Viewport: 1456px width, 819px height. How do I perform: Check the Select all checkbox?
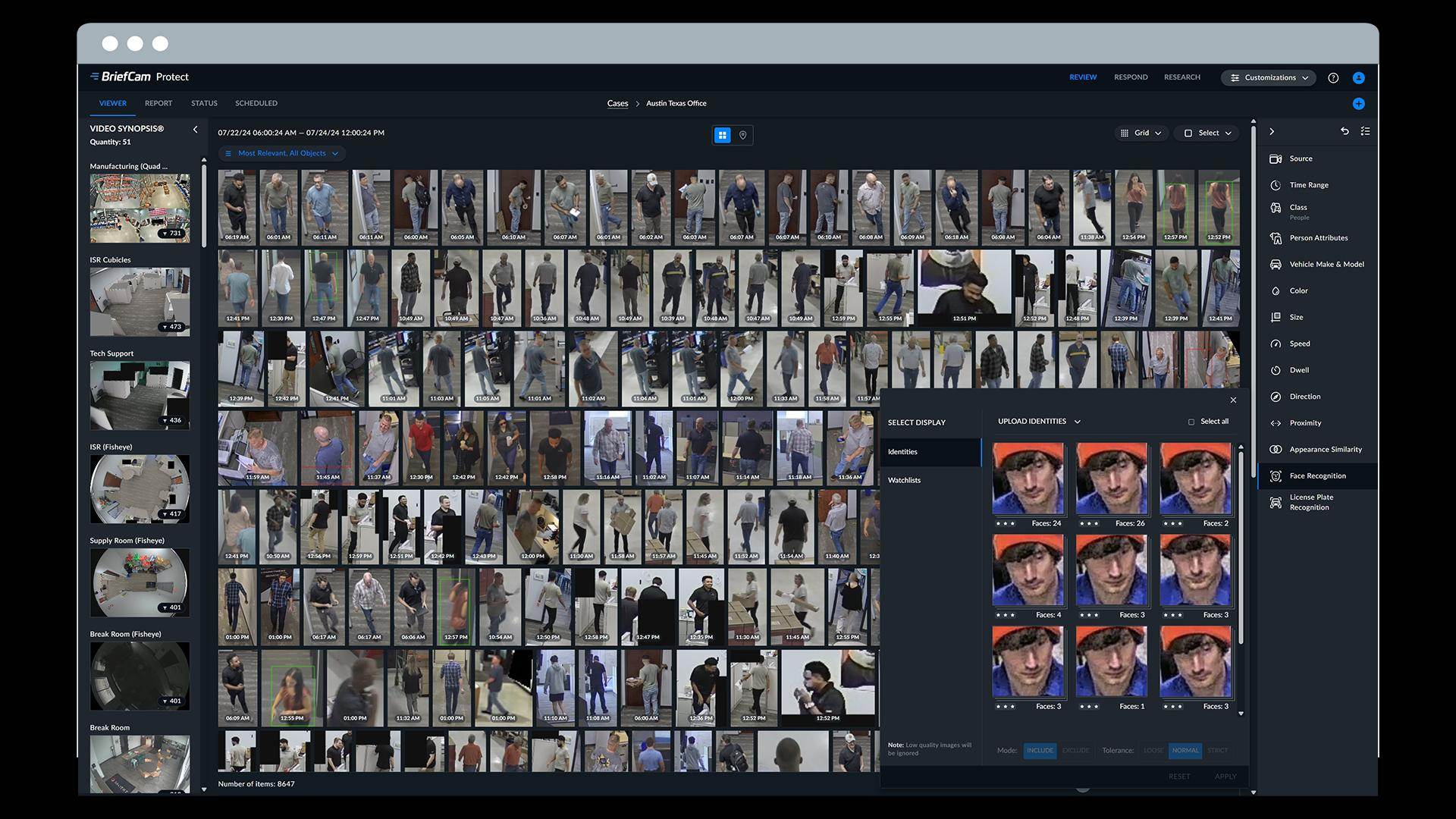coord(1191,422)
